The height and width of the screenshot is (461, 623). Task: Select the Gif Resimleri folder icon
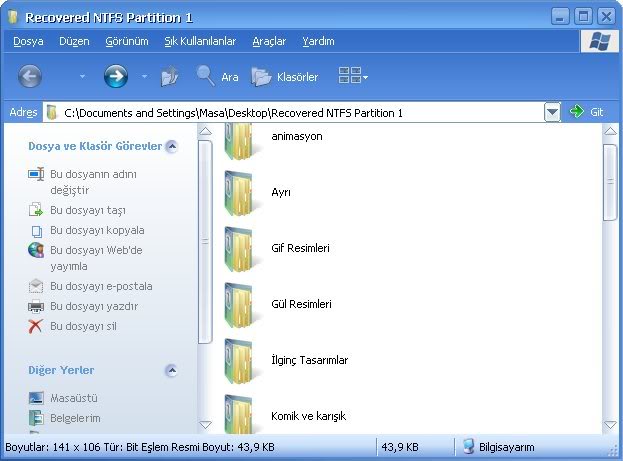tap(238, 249)
